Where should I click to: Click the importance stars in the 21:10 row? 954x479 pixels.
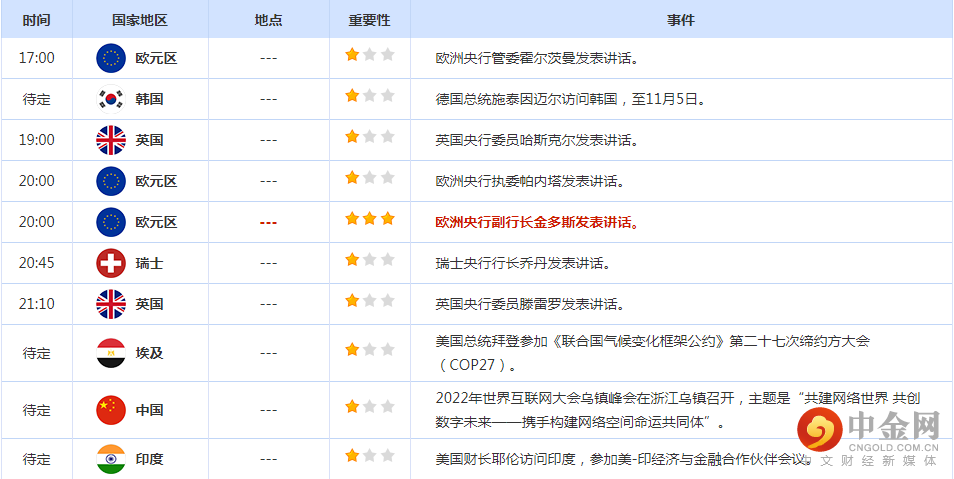pyautogui.click(x=370, y=300)
